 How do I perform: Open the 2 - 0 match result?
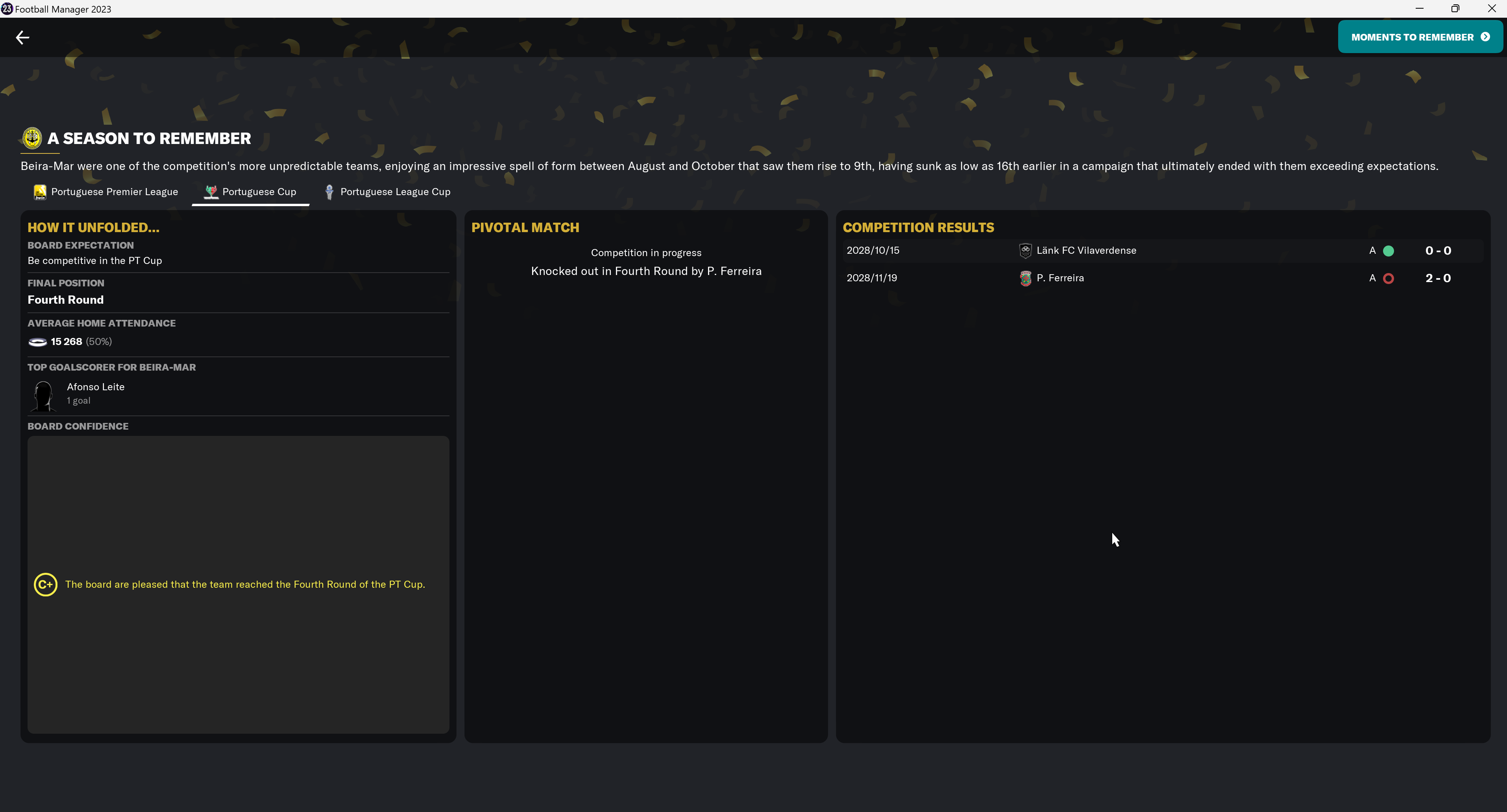pyautogui.click(x=1438, y=278)
